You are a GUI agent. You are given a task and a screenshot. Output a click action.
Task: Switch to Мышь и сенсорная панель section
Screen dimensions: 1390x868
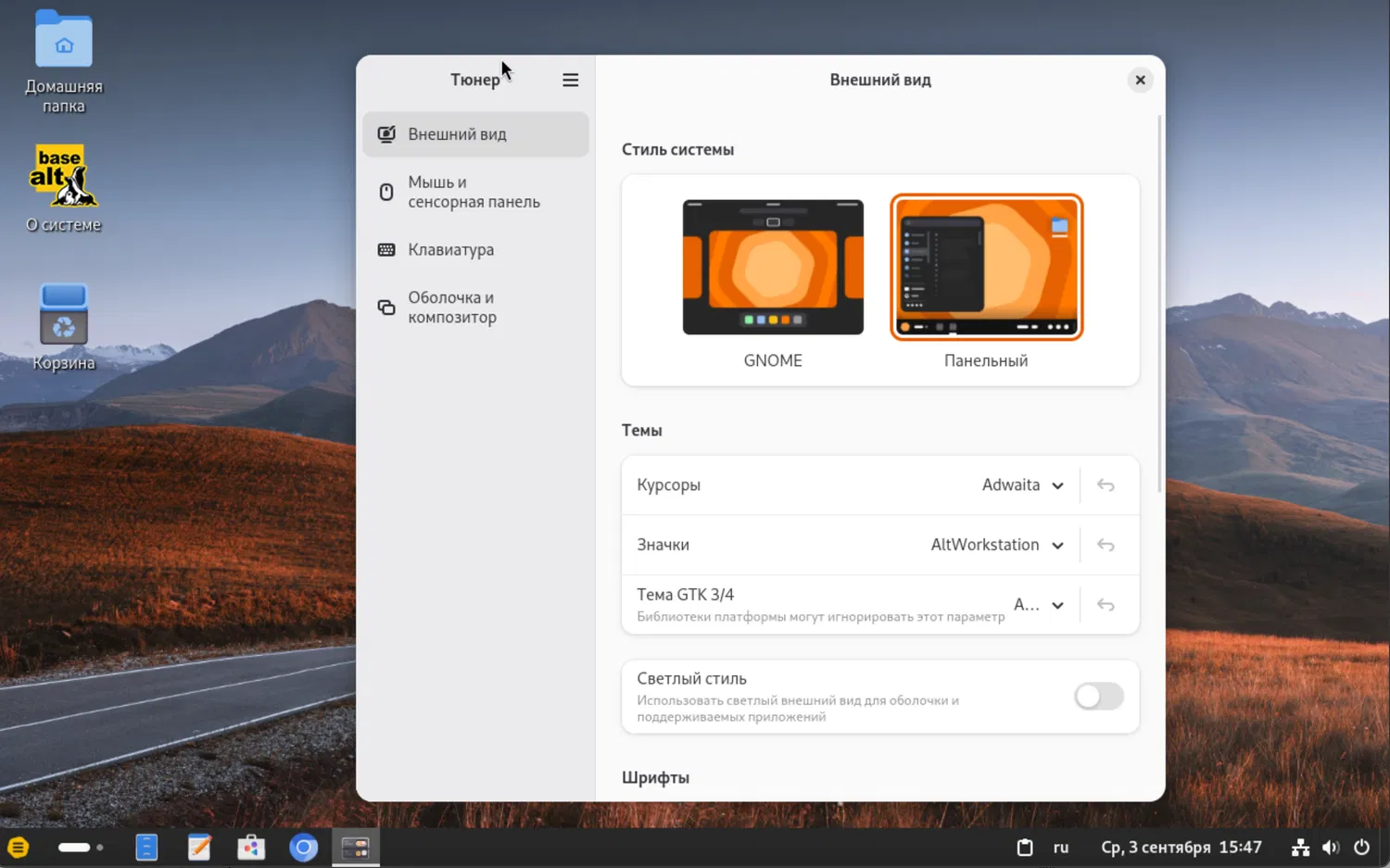[x=474, y=192]
